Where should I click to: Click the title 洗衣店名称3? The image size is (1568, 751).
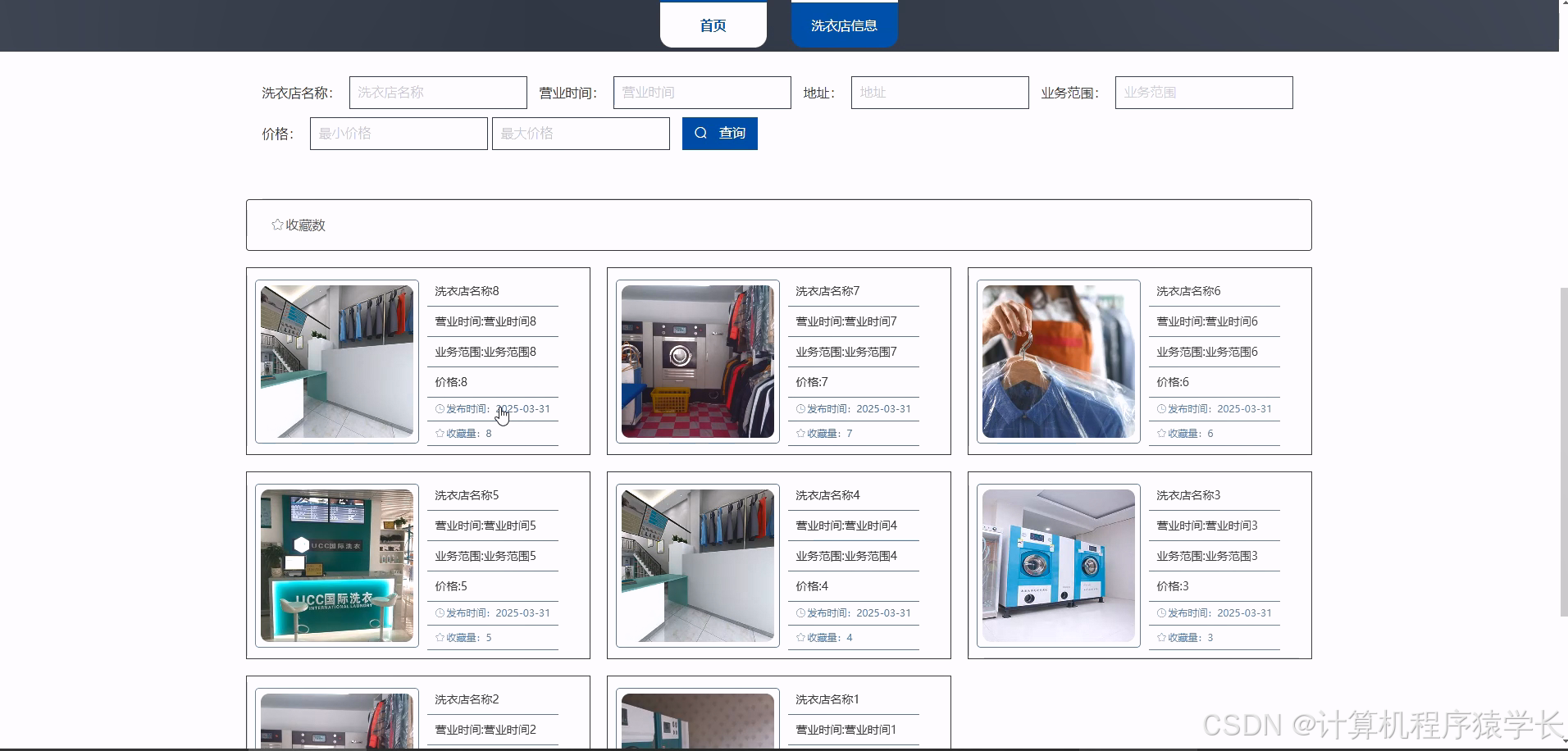click(x=1188, y=495)
